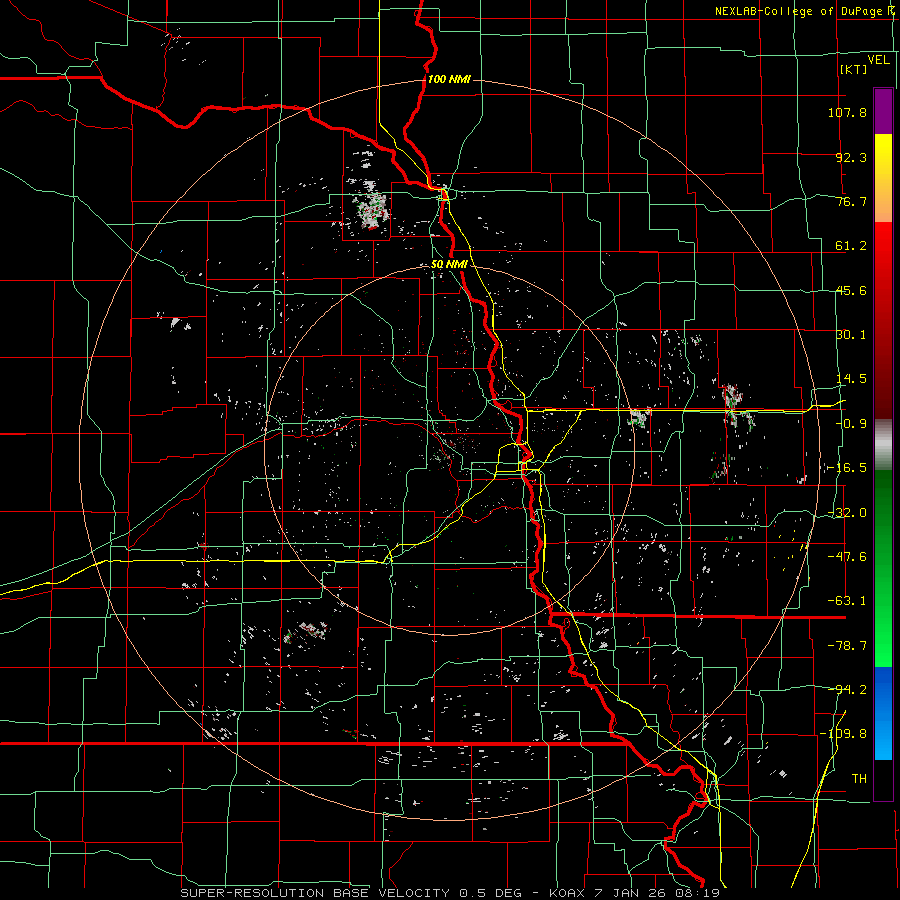The width and height of the screenshot is (900, 900).
Task: Select the -47.6 legend value
Action: [847, 557]
